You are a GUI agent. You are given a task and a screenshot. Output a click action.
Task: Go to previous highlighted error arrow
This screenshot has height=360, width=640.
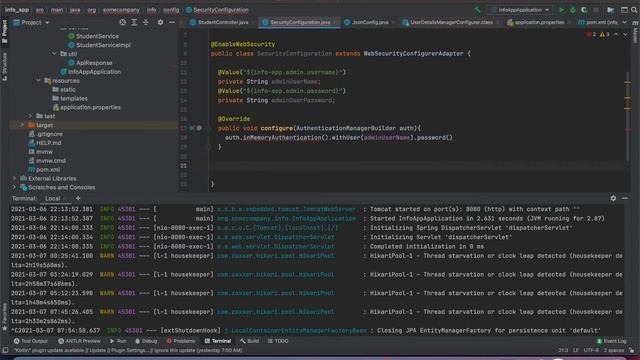point(616,34)
